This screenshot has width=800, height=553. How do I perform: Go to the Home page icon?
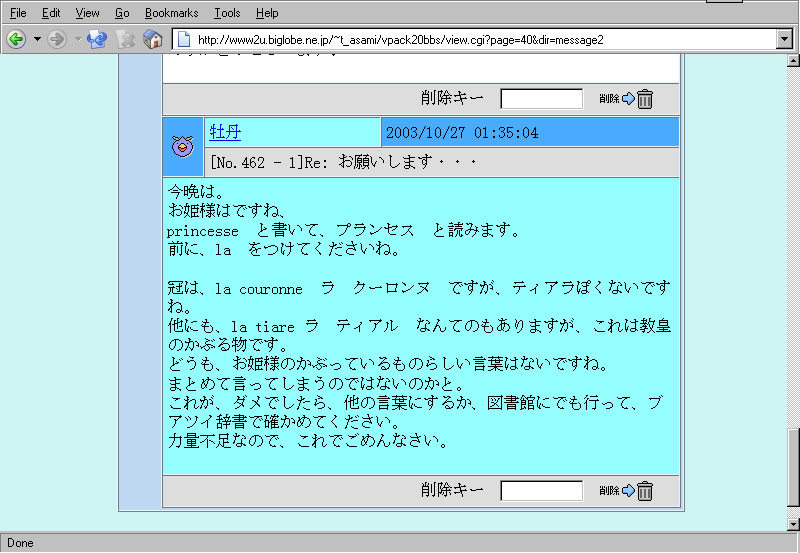(153, 39)
